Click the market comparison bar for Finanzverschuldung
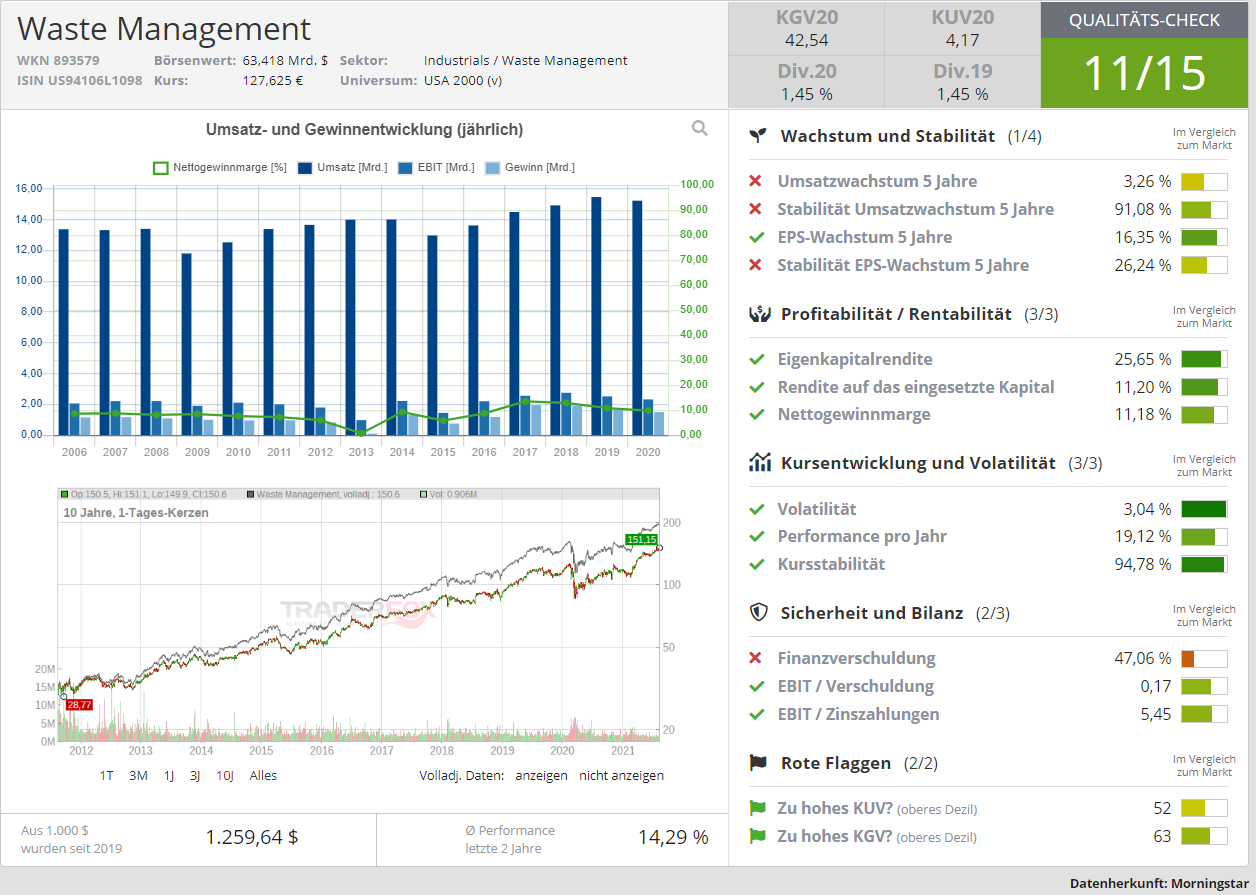 point(1204,659)
